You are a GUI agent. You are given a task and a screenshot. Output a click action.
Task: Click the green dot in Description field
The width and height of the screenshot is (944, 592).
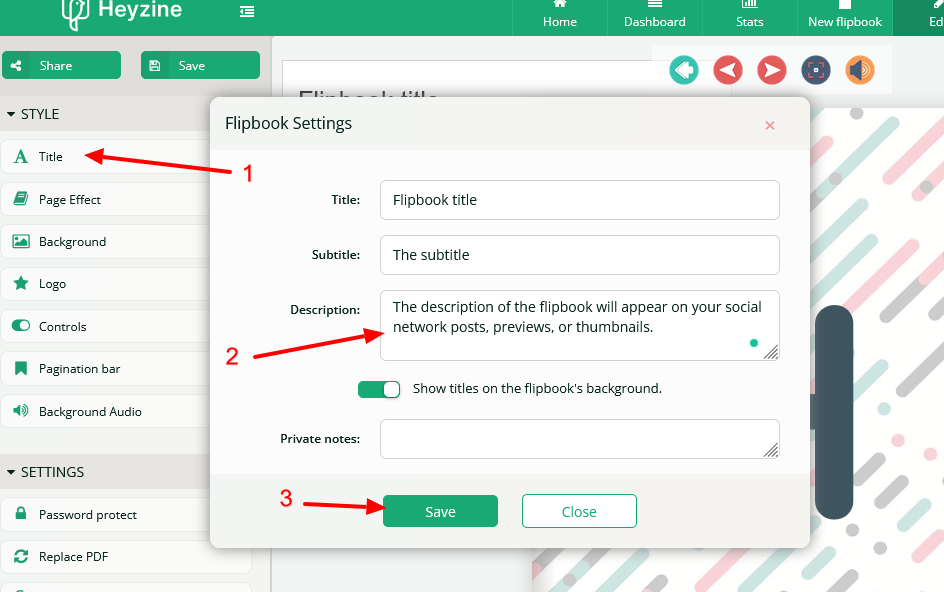(x=754, y=343)
